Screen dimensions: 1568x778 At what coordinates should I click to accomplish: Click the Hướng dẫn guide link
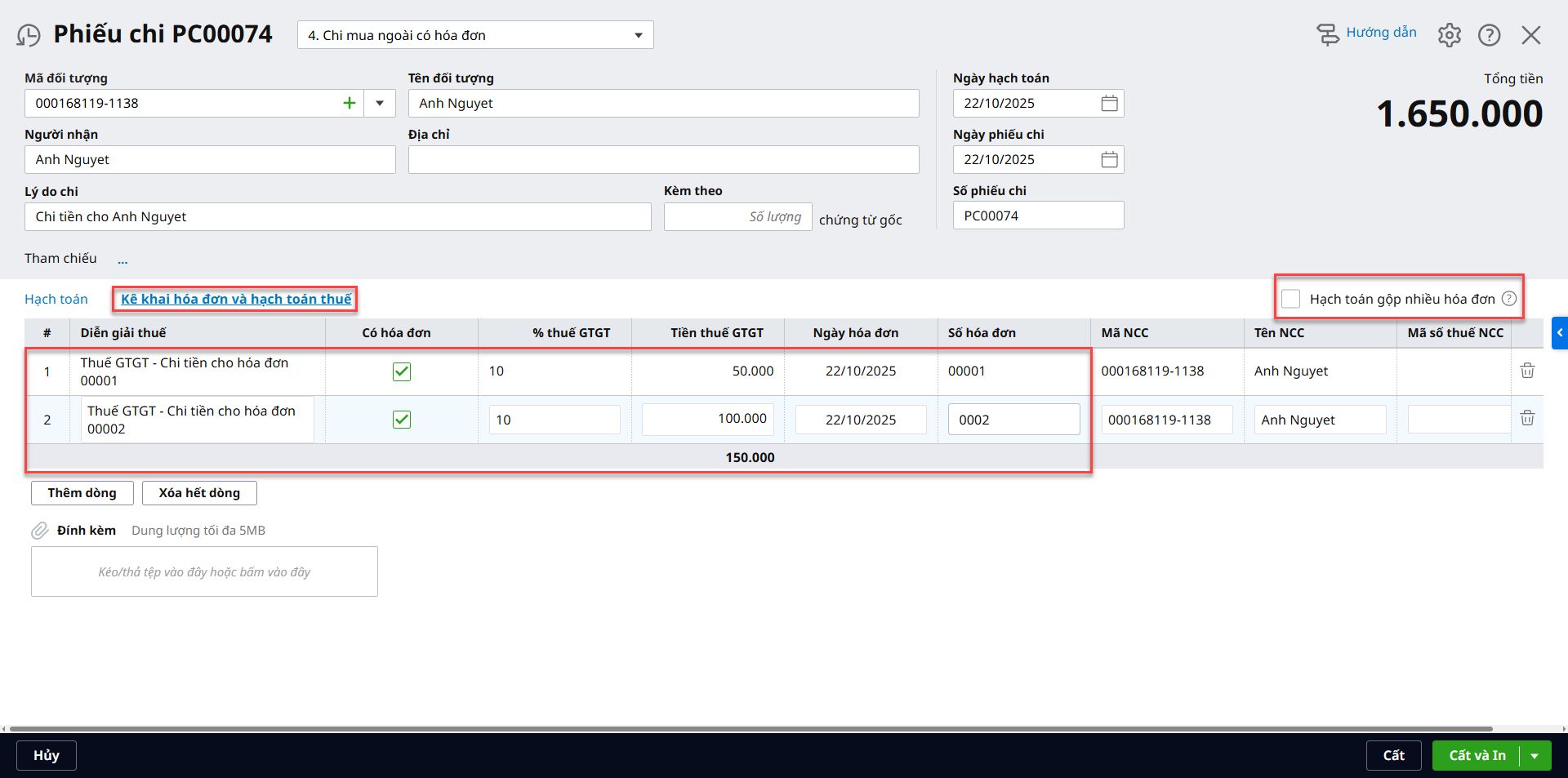(x=1380, y=33)
